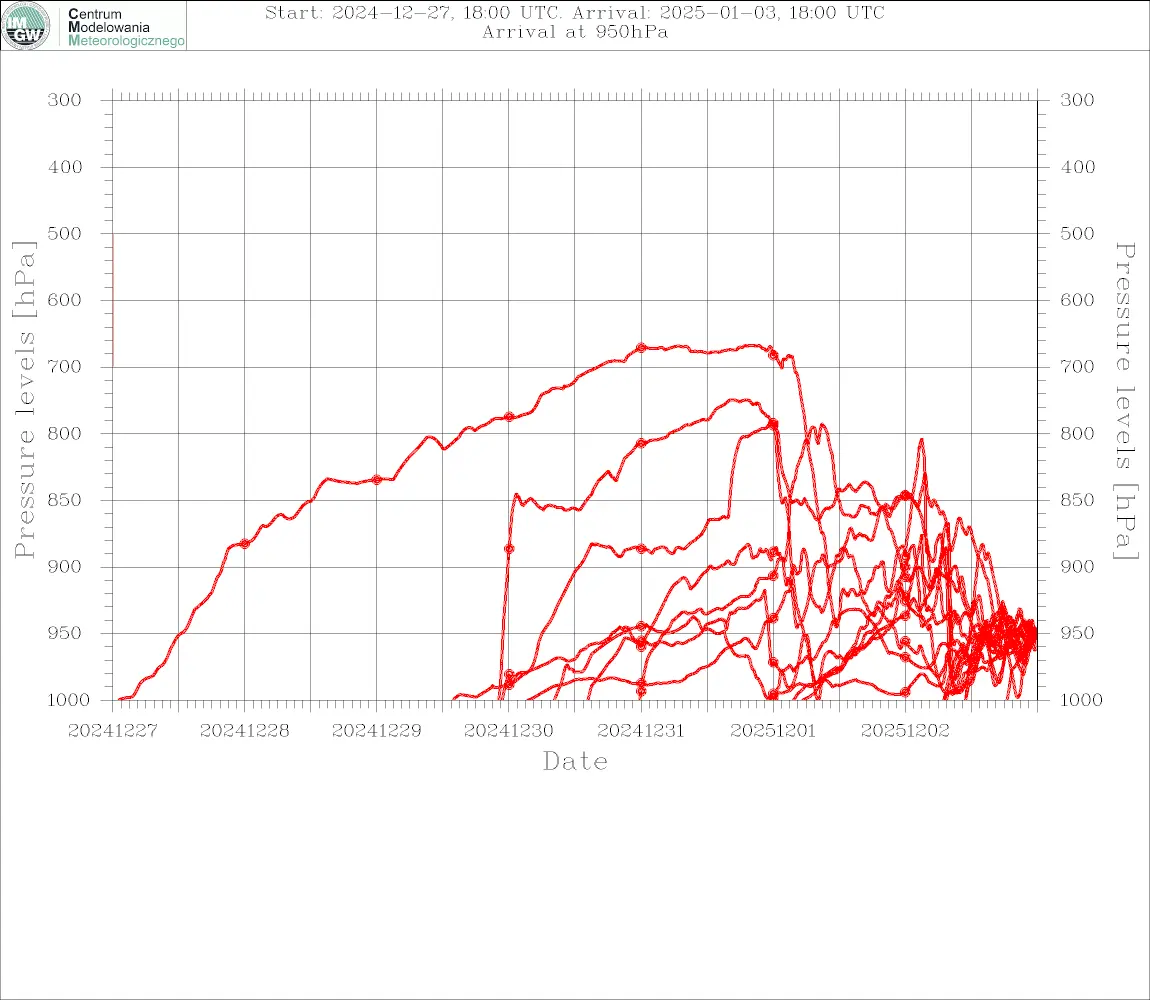Click the right axis 600 label
Image resolution: width=1150 pixels, height=1000 pixels.
[1077, 300]
